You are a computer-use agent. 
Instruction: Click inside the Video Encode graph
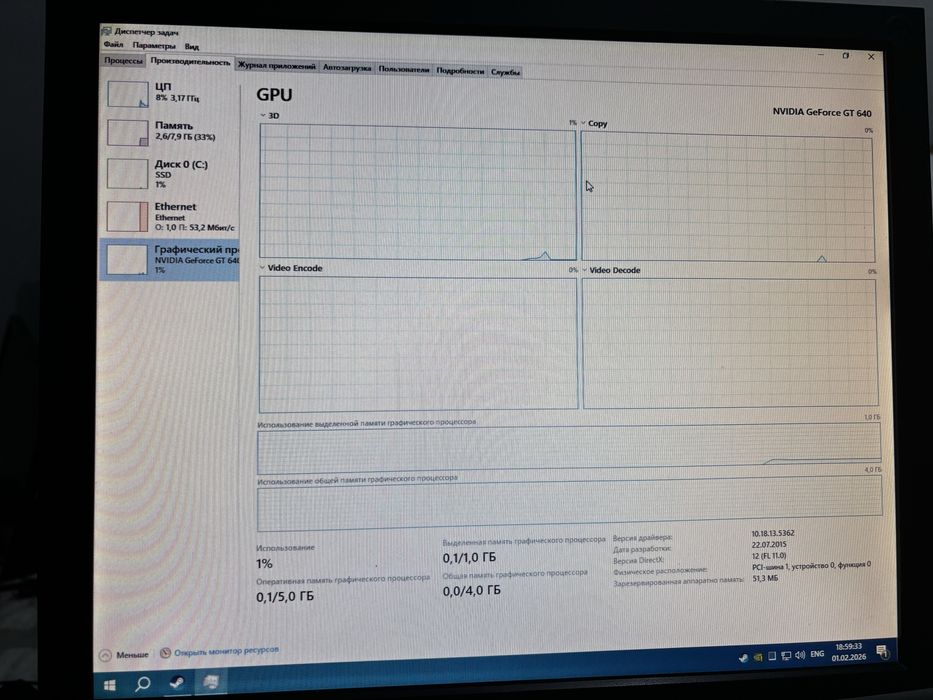click(x=418, y=342)
